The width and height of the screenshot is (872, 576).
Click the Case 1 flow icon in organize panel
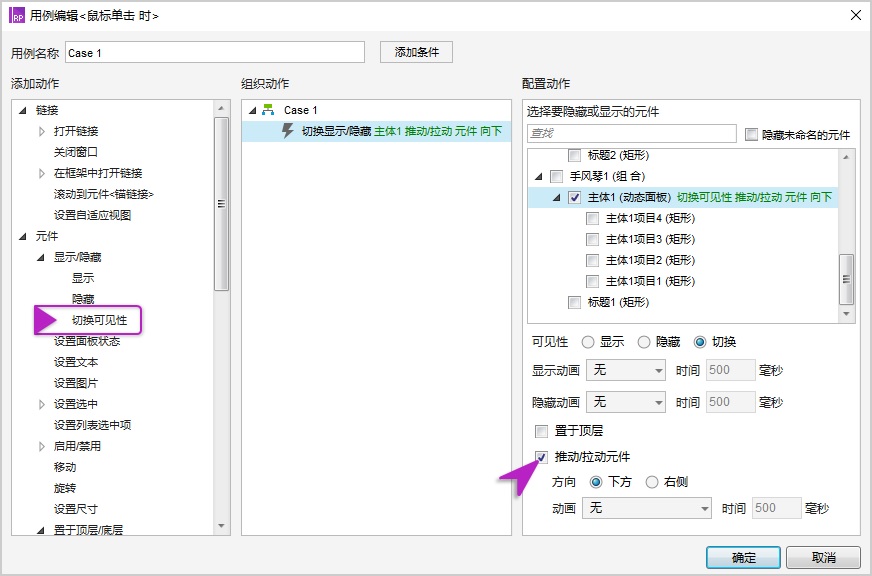pyautogui.click(x=268, y=110)
